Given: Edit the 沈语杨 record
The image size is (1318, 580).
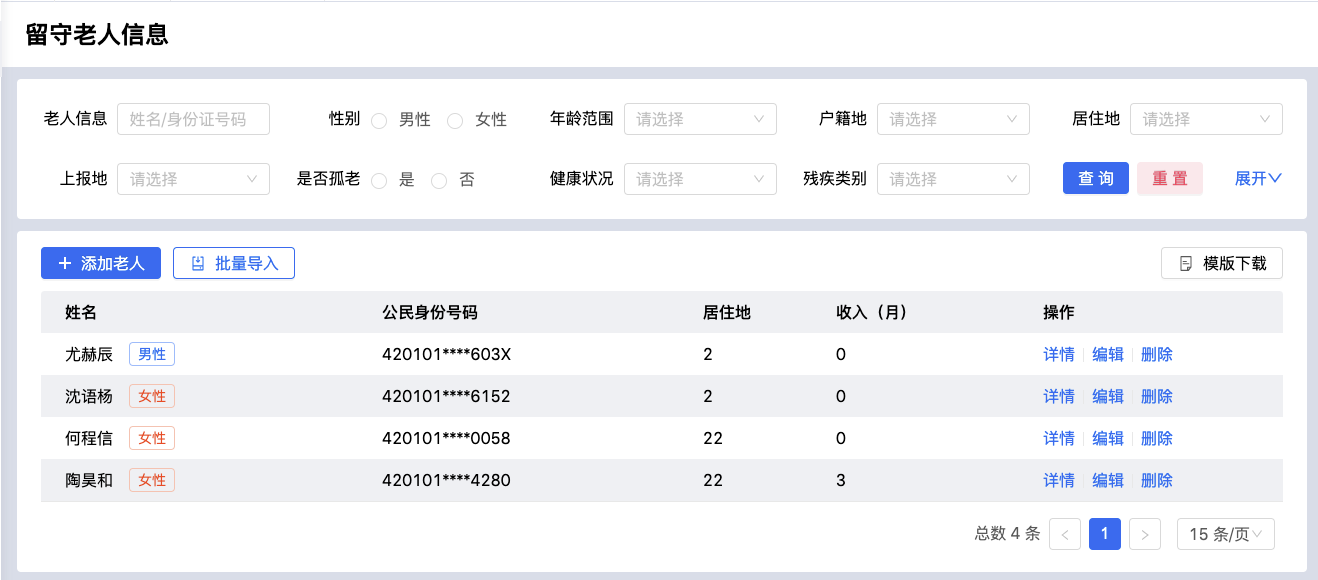Looking at the screenshot, I should [x=1108, y=396].
